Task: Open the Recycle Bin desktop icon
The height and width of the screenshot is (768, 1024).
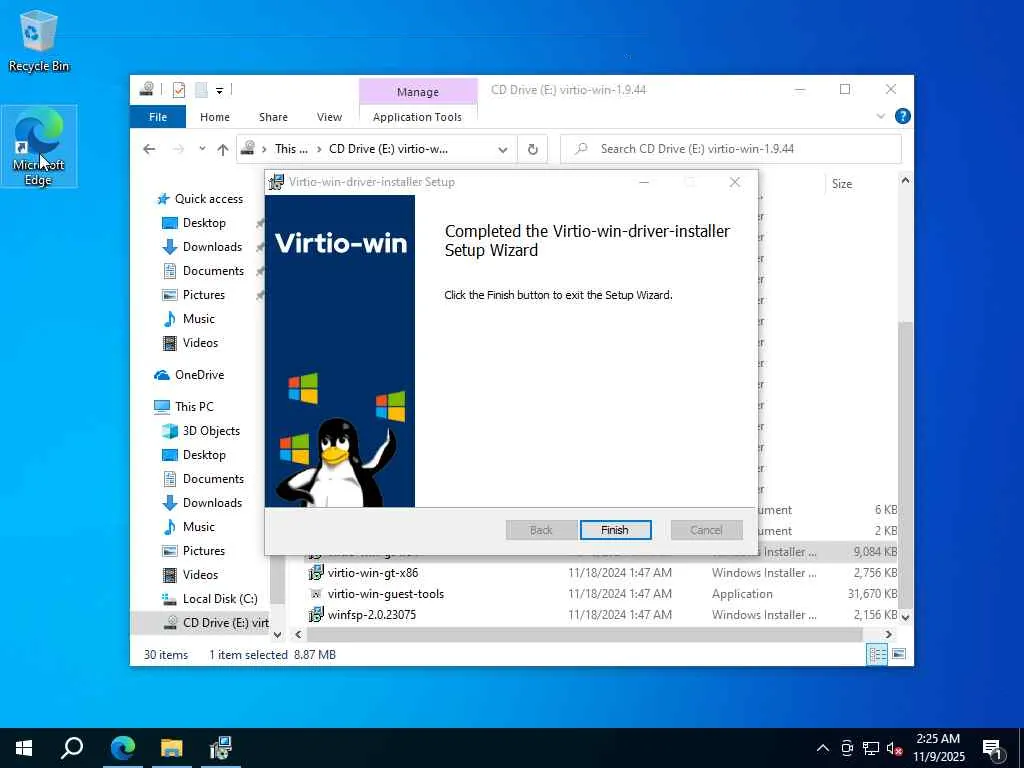Action: pyautogui.click(x=38, y=40)
